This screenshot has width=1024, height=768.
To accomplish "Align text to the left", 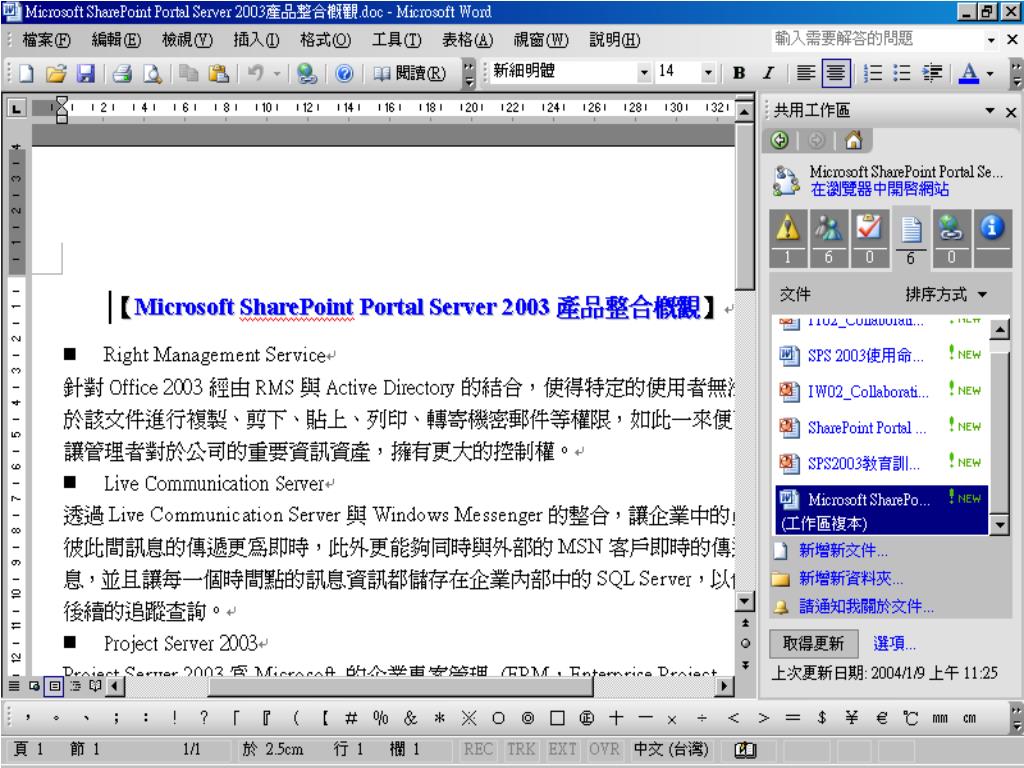I will click(805, 73).
